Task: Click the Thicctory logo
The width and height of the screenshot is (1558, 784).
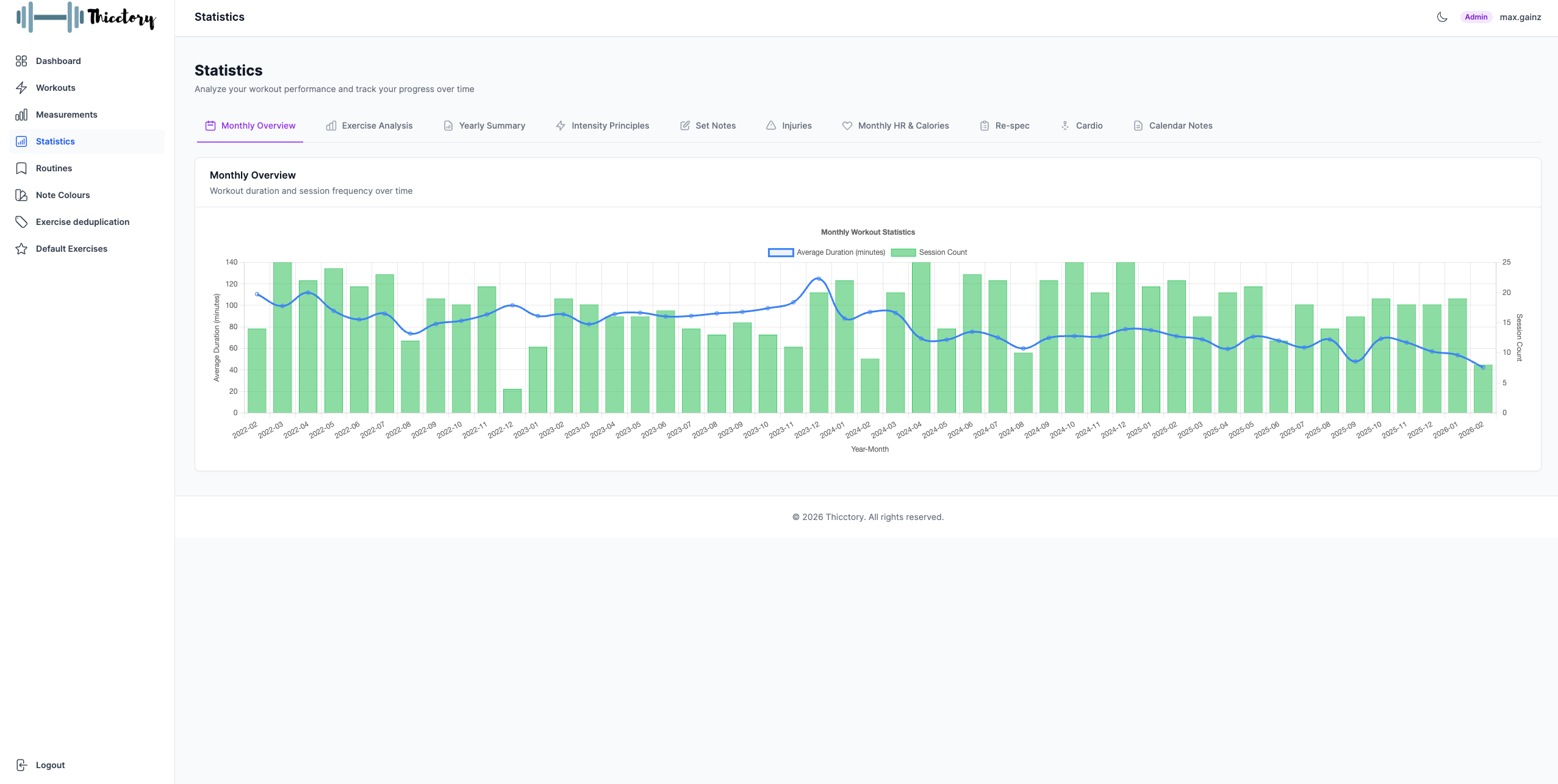Action: (86, 17)
